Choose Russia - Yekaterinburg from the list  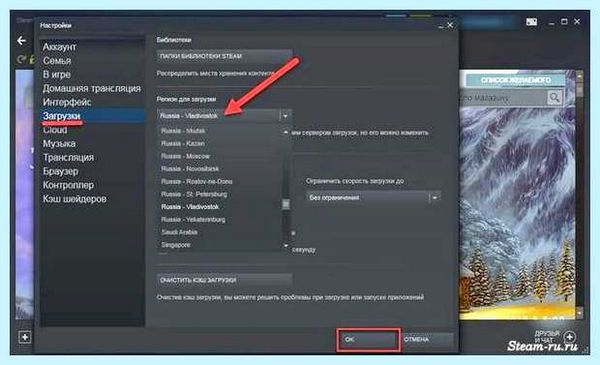[193, 219]
